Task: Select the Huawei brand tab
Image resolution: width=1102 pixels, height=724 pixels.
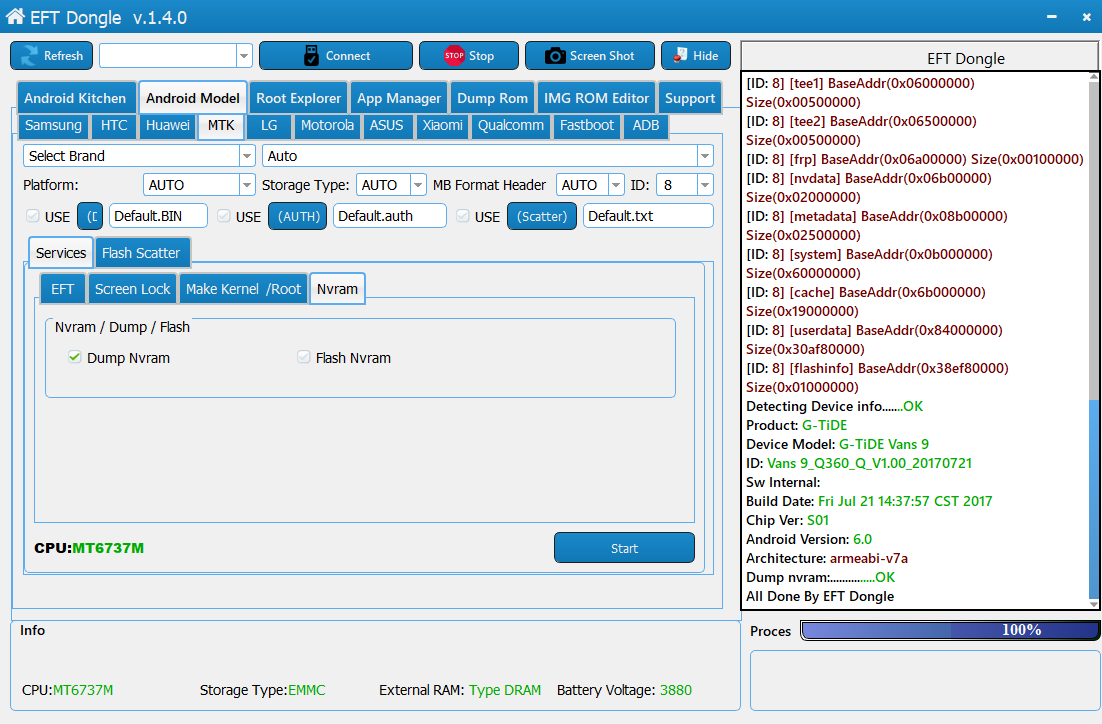Action: point(167,126)
